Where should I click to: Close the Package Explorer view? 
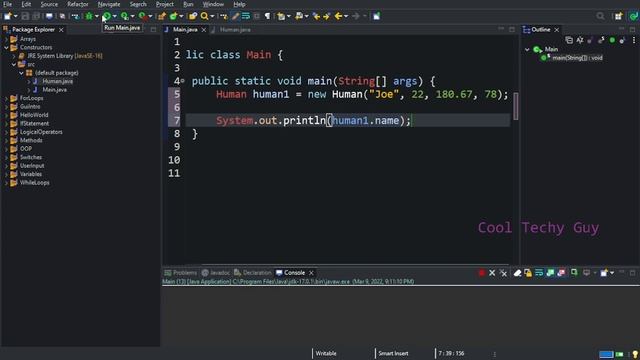[x=61, y=30]
